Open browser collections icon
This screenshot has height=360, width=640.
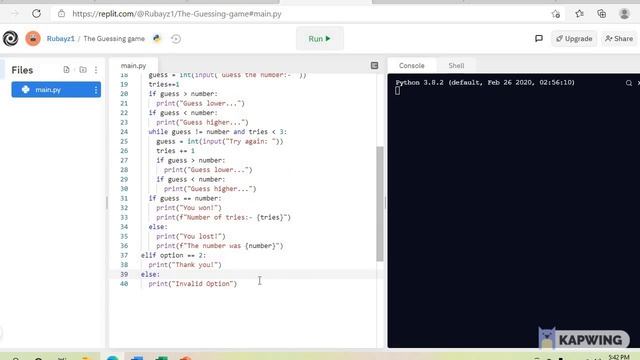(x=602, y=14)
